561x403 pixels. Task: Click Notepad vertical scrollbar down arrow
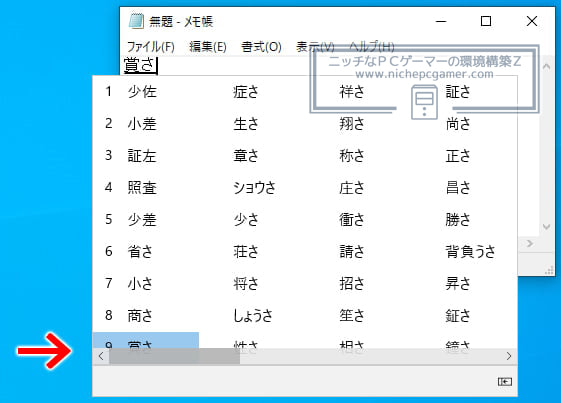click(546, 227)
